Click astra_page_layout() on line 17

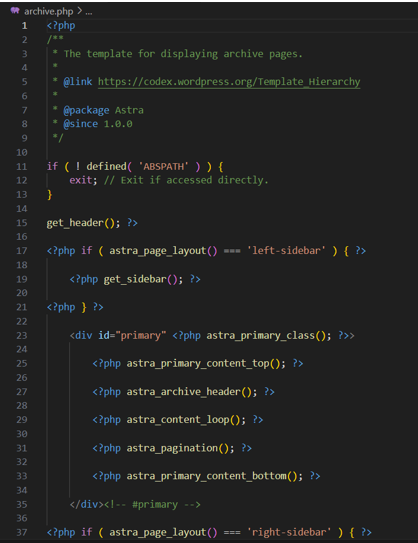[x=163, y=251]
